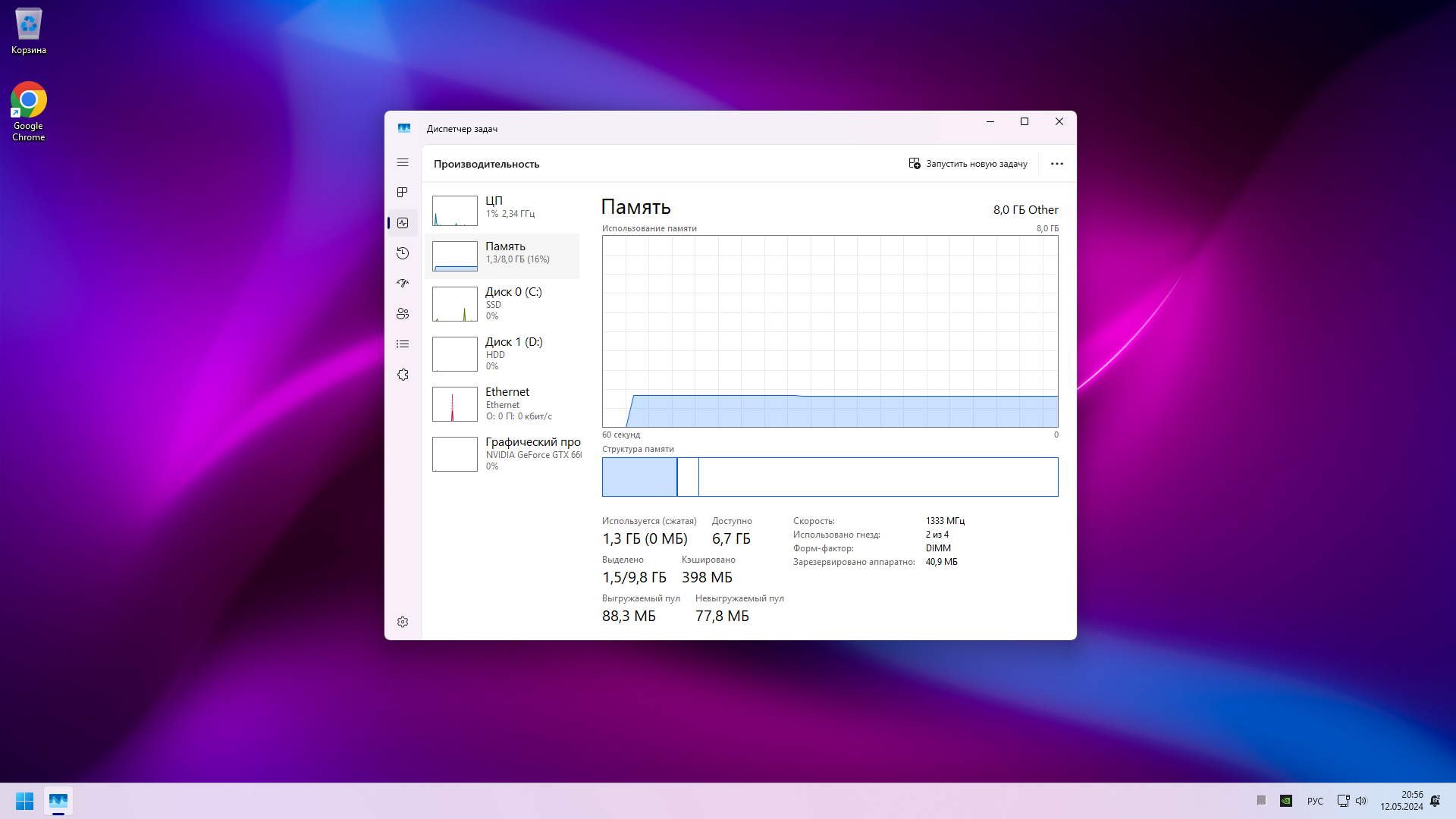Viewport: 1456px width, 819px height.
Task: Open the Windows Start menu
Action: pyautogui.click(x=24, y=801)
